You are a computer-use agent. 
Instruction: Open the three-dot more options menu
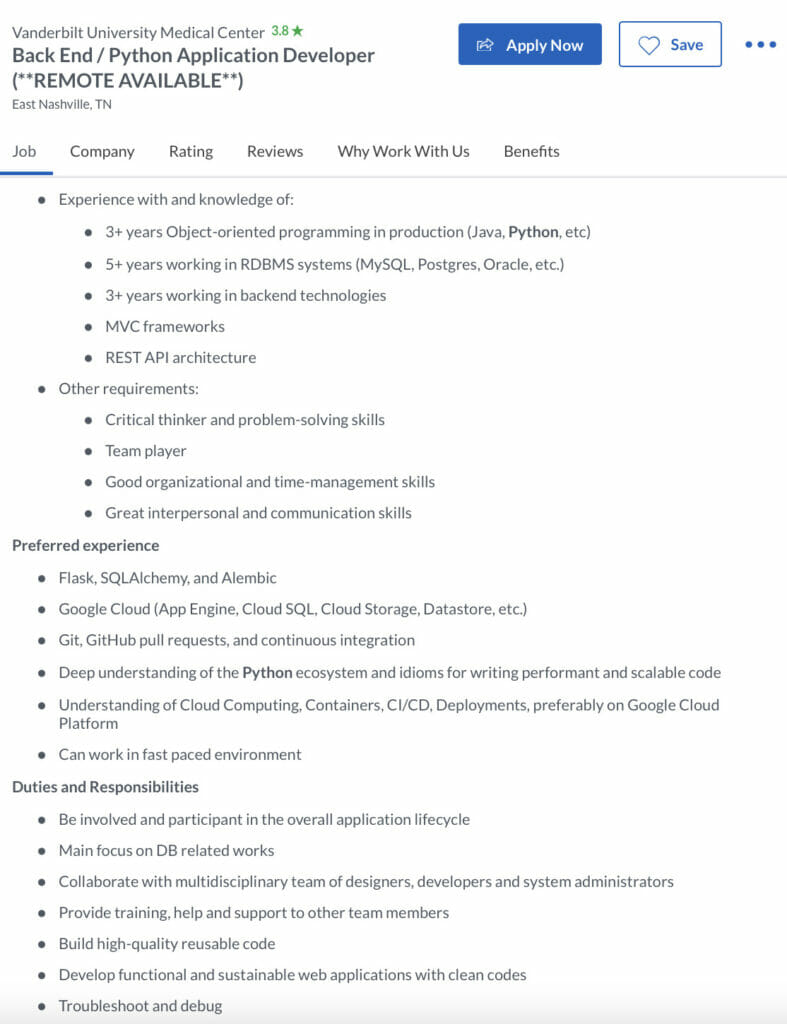tap(760, 45)
